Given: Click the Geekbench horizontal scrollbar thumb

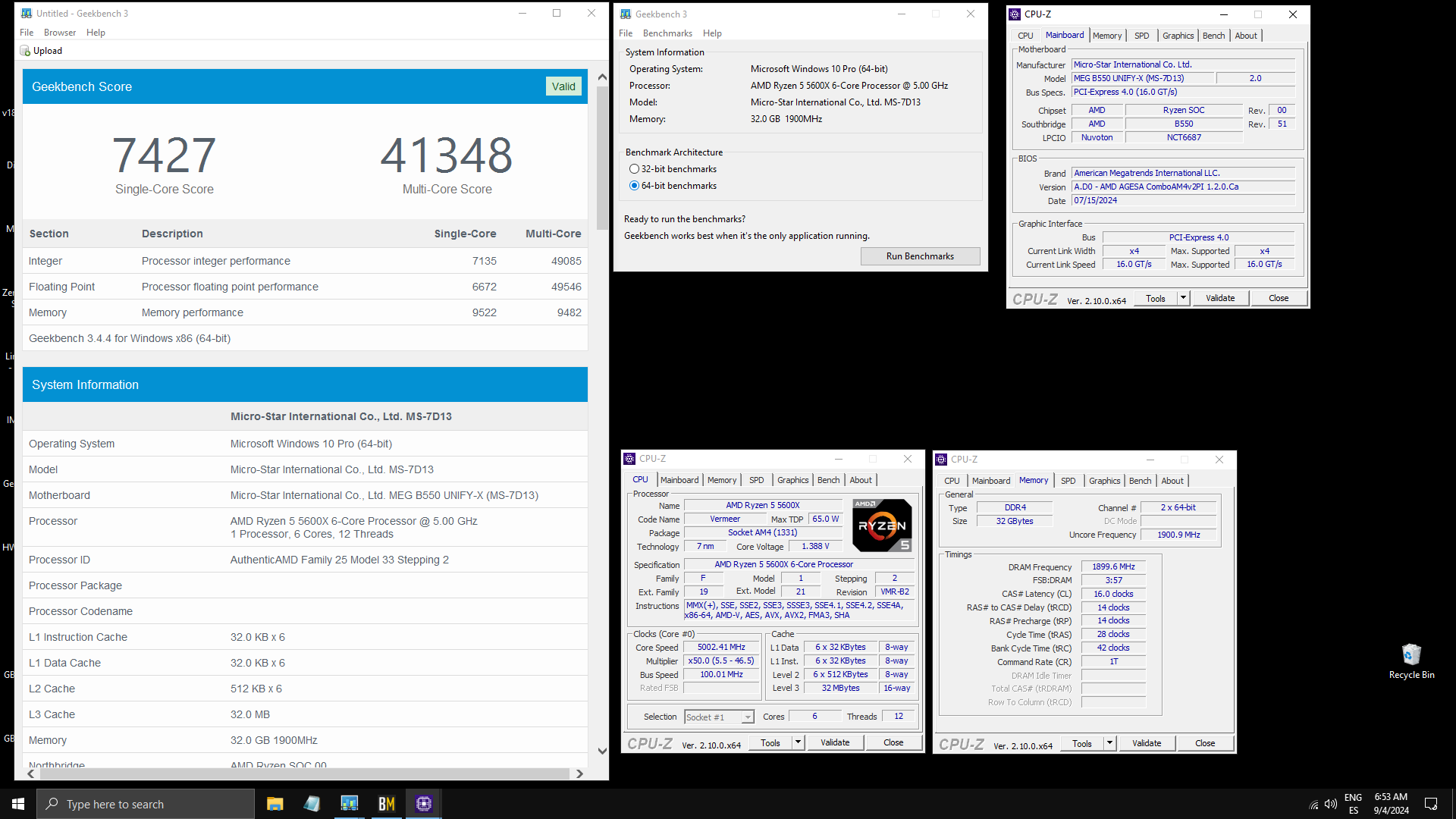Looking at the screenshot, I should pos(304,773).
